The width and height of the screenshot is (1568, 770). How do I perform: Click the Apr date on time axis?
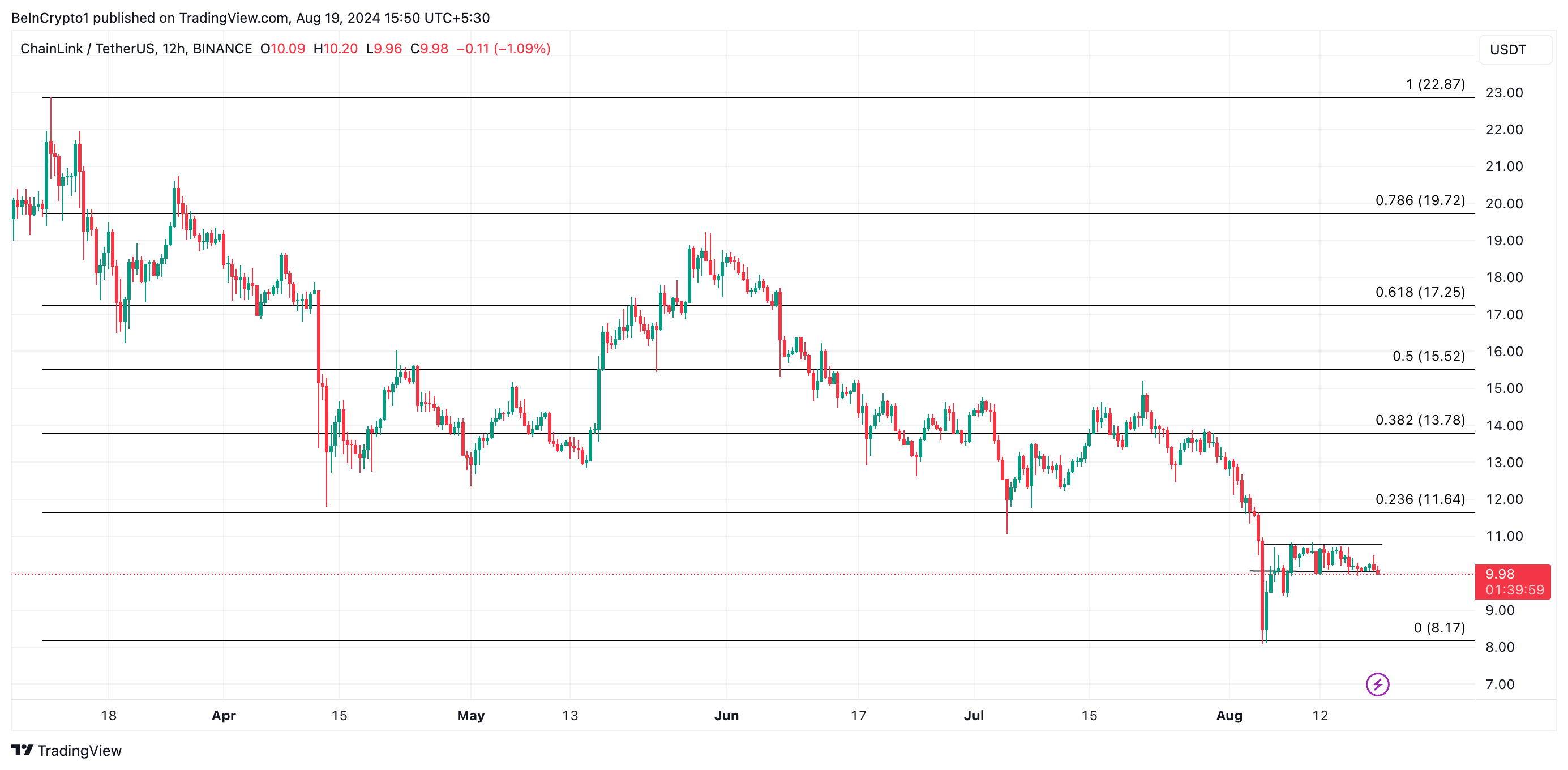point(224,715)
